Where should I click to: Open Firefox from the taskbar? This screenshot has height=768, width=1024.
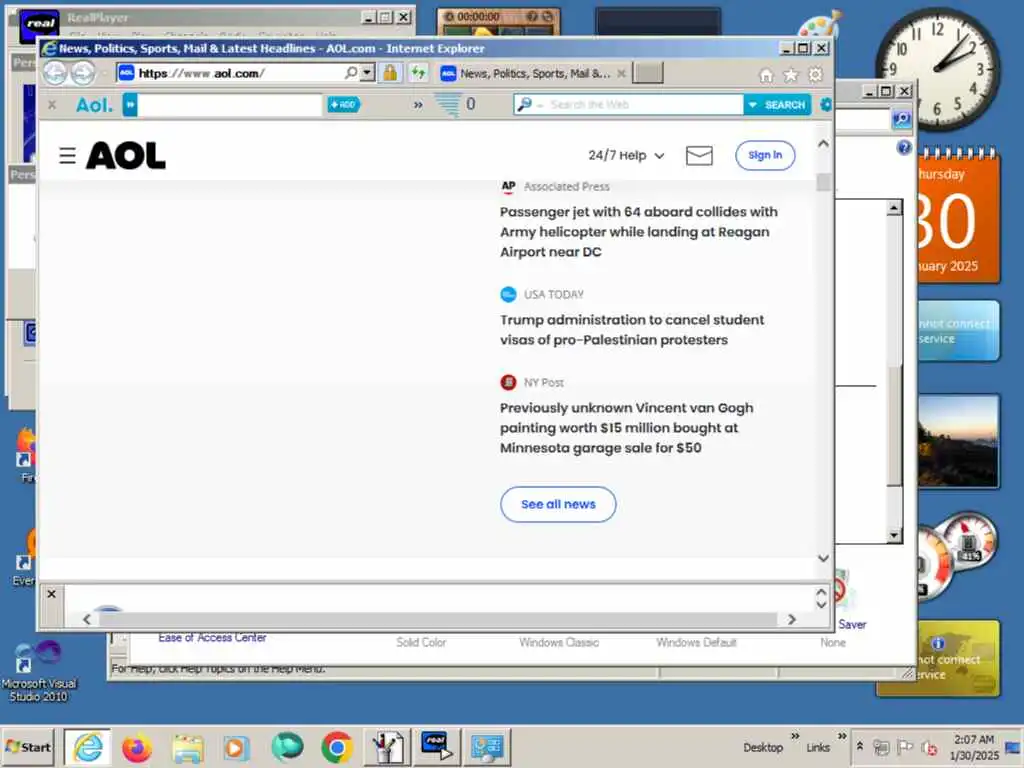(136, 747)
